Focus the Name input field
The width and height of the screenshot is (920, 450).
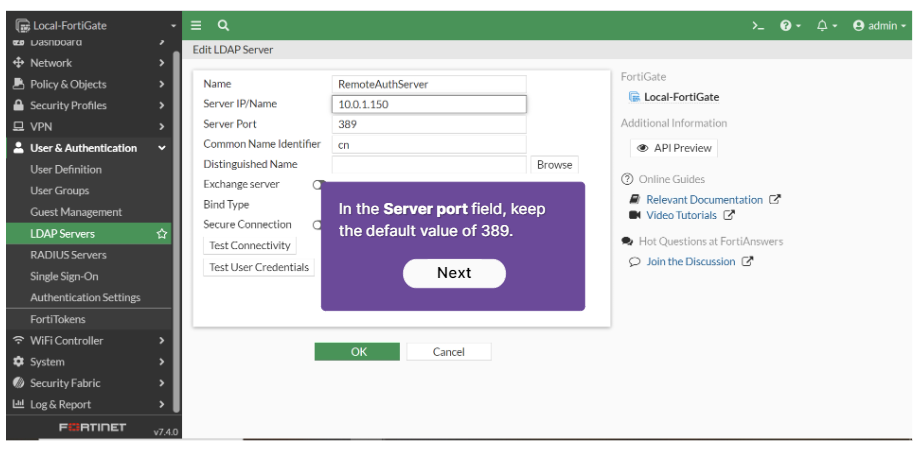(x=429, y=84)
